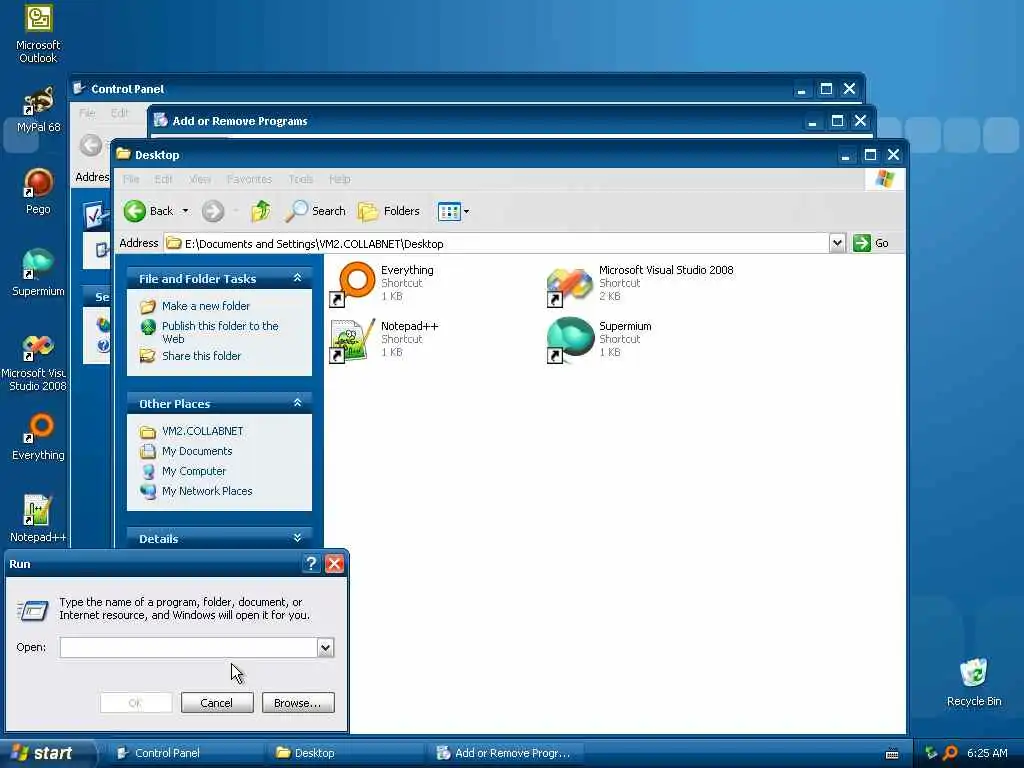Click the green Back arrow button
1024x768 pixels.
click(148, 211)
